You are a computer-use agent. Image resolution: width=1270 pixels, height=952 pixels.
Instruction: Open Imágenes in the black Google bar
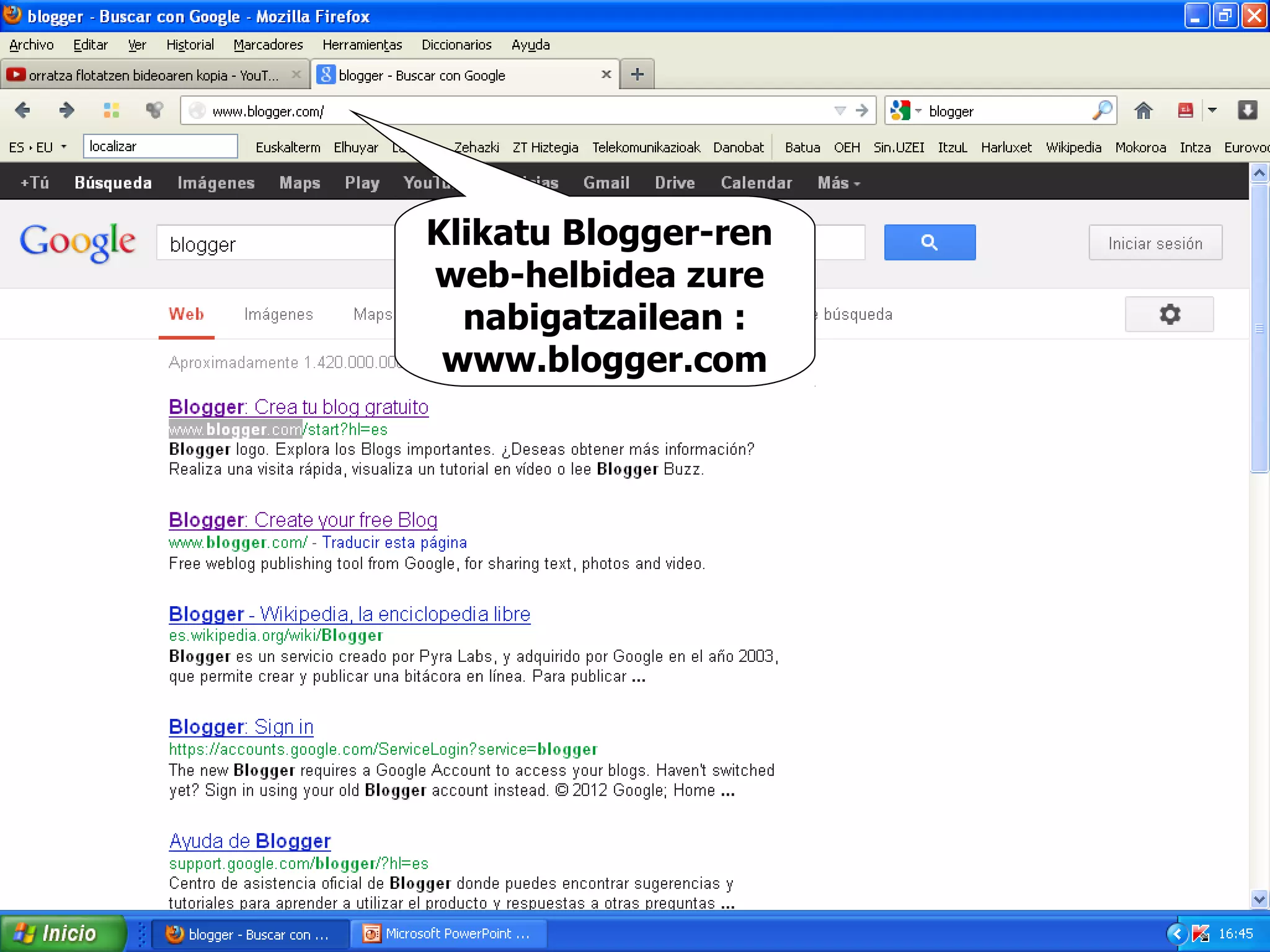(216, 182)
